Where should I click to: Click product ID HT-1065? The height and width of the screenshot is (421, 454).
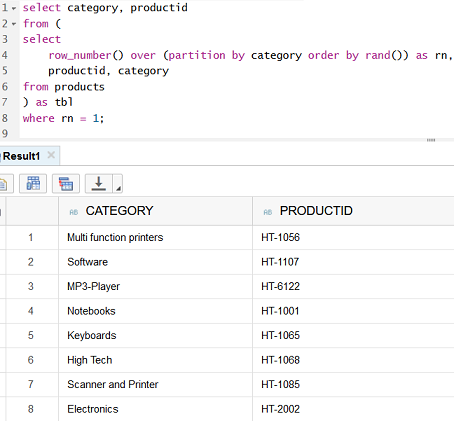280,335
